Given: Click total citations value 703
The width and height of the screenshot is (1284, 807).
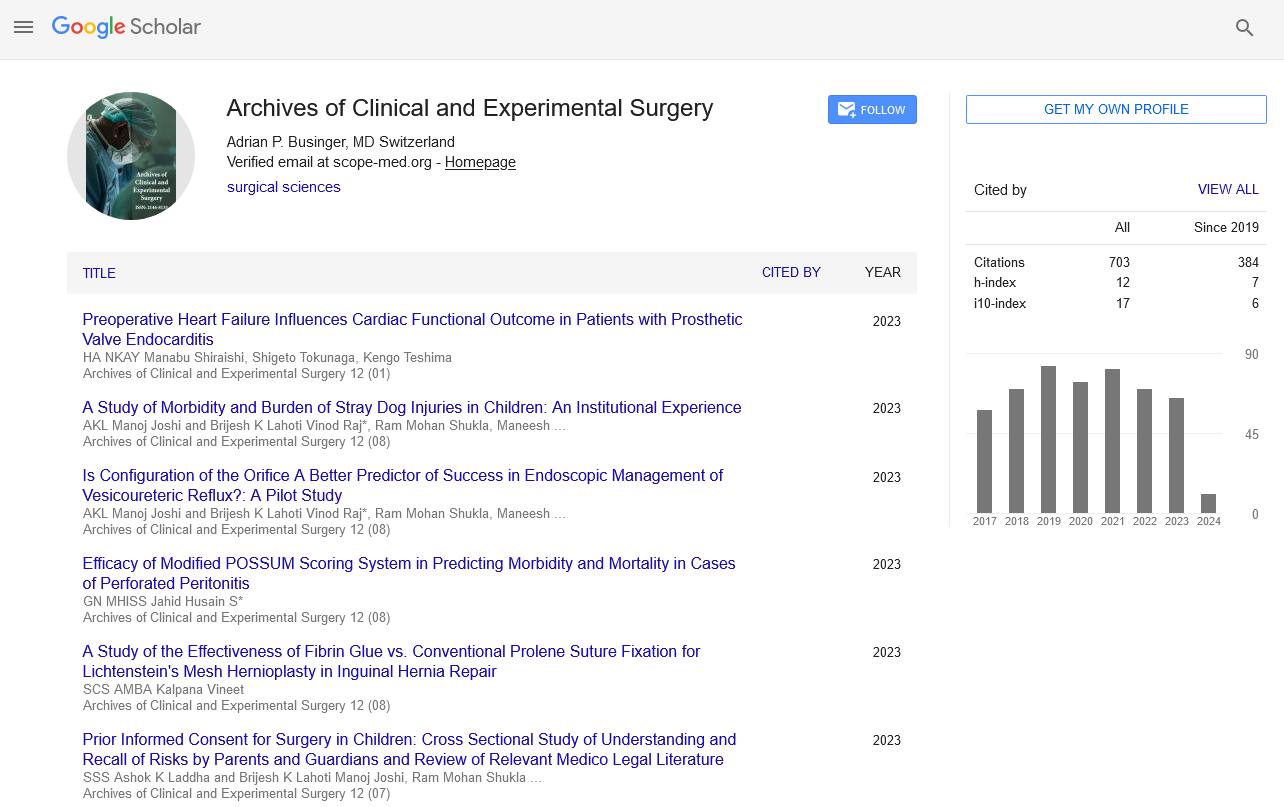Looking at the screenshot, I should (x=1119, y=262).
